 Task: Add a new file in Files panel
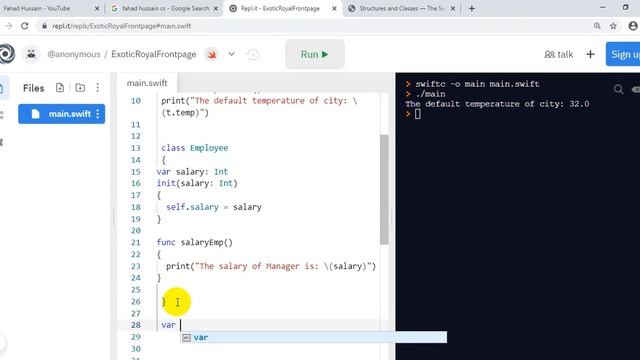(x=60, y=88)
